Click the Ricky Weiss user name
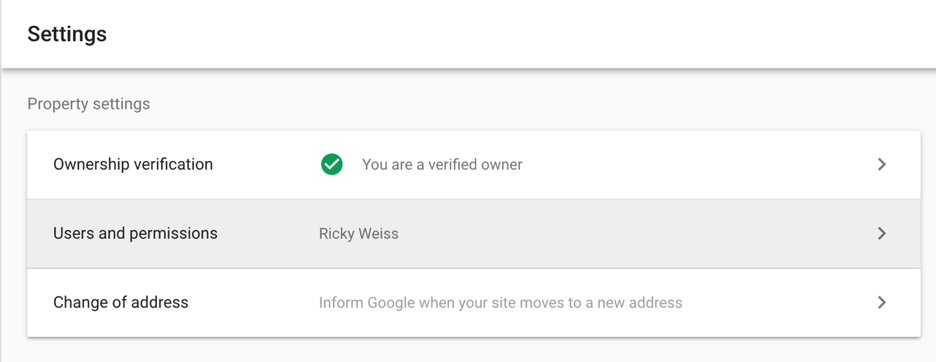This screenshot has height=362, width=936. pos(359,234)
